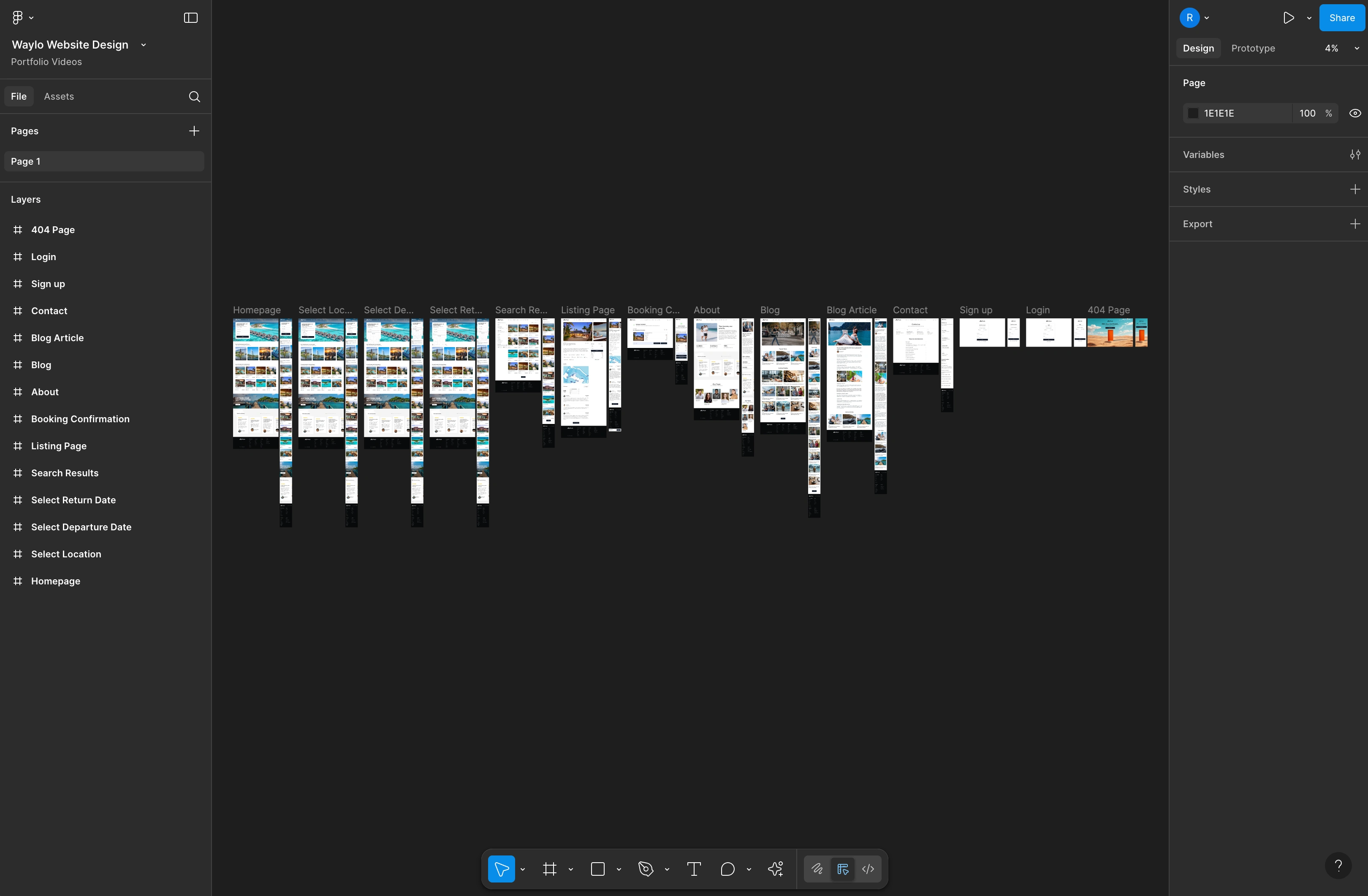Toggle page background visibility eye icon
This screenshot has height=896, width=1368.
(1355, 113)
